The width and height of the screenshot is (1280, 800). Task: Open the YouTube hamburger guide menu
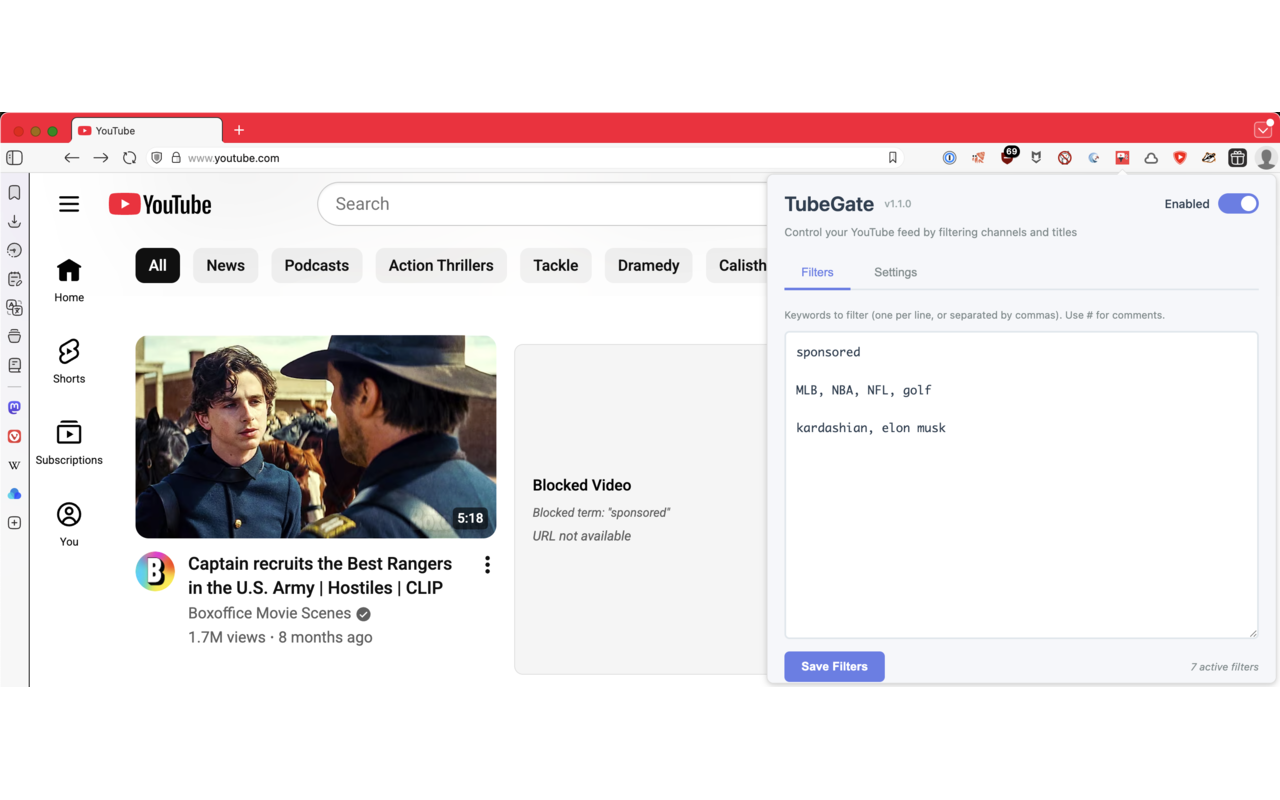[x=69, y=204]
